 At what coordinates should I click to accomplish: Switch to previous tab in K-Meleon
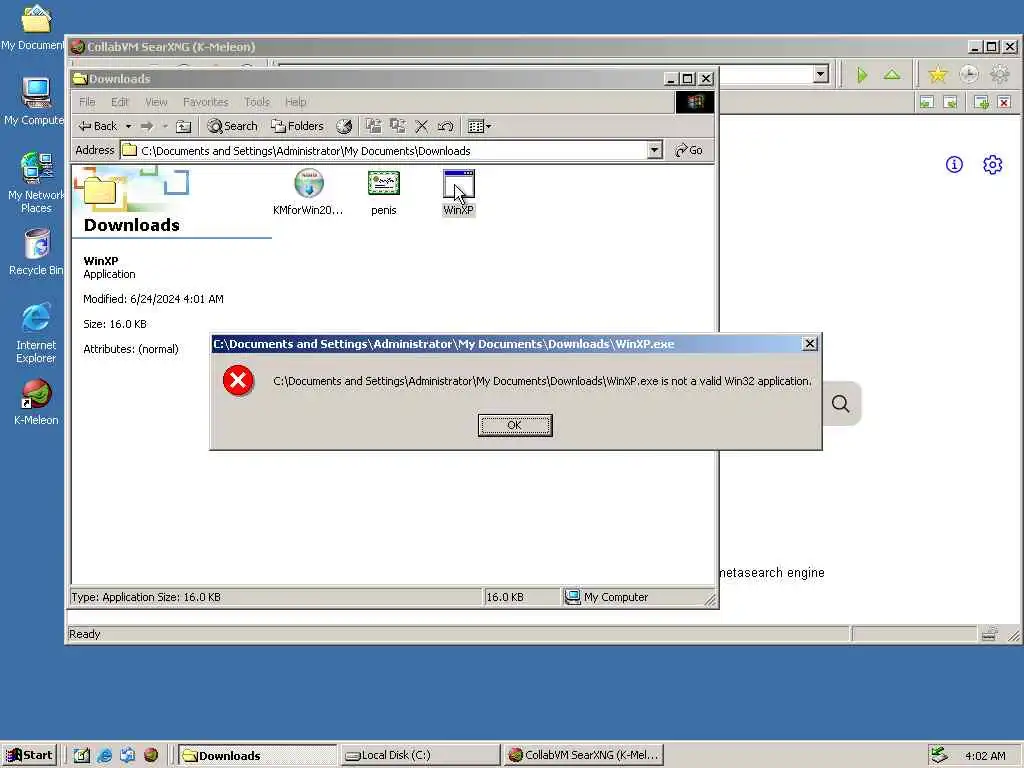[x=926, y=102]
